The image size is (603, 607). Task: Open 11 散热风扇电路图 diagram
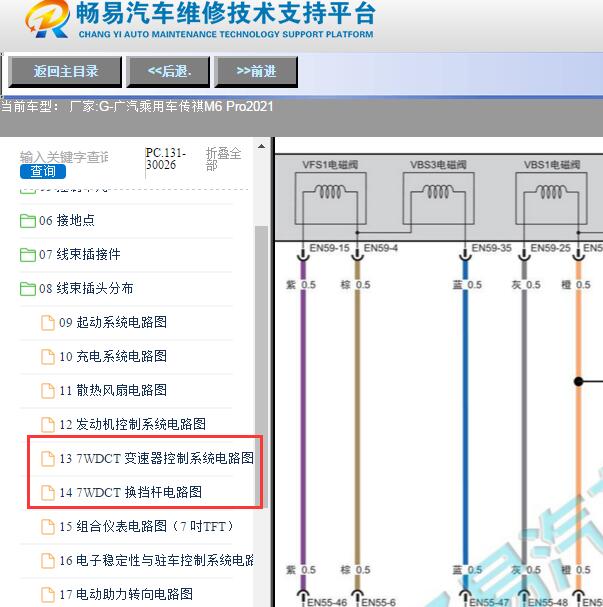(113, 390)
